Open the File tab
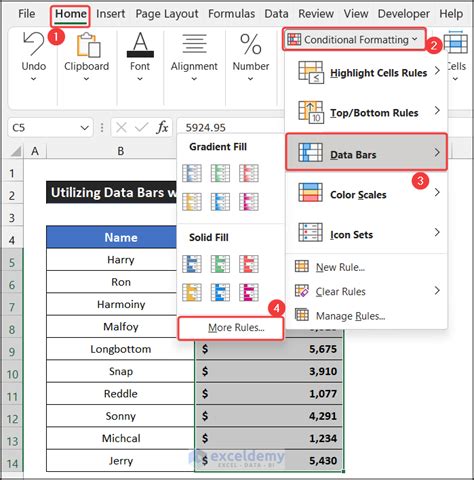This screenshot has height=480, width=474. (26, 14)
